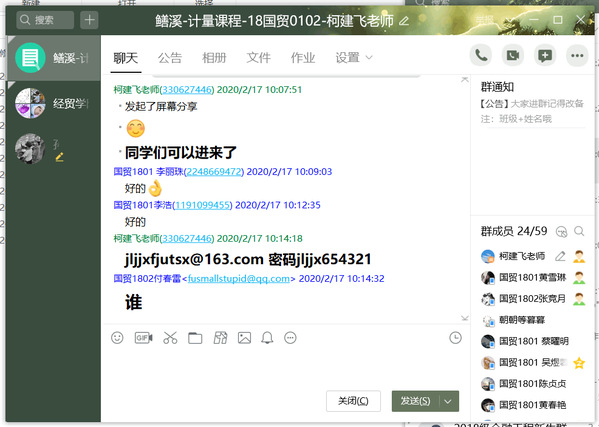Start a voice call with phone icon
Image resolution: width=599 pixels, height=427 pixels.
481,56
